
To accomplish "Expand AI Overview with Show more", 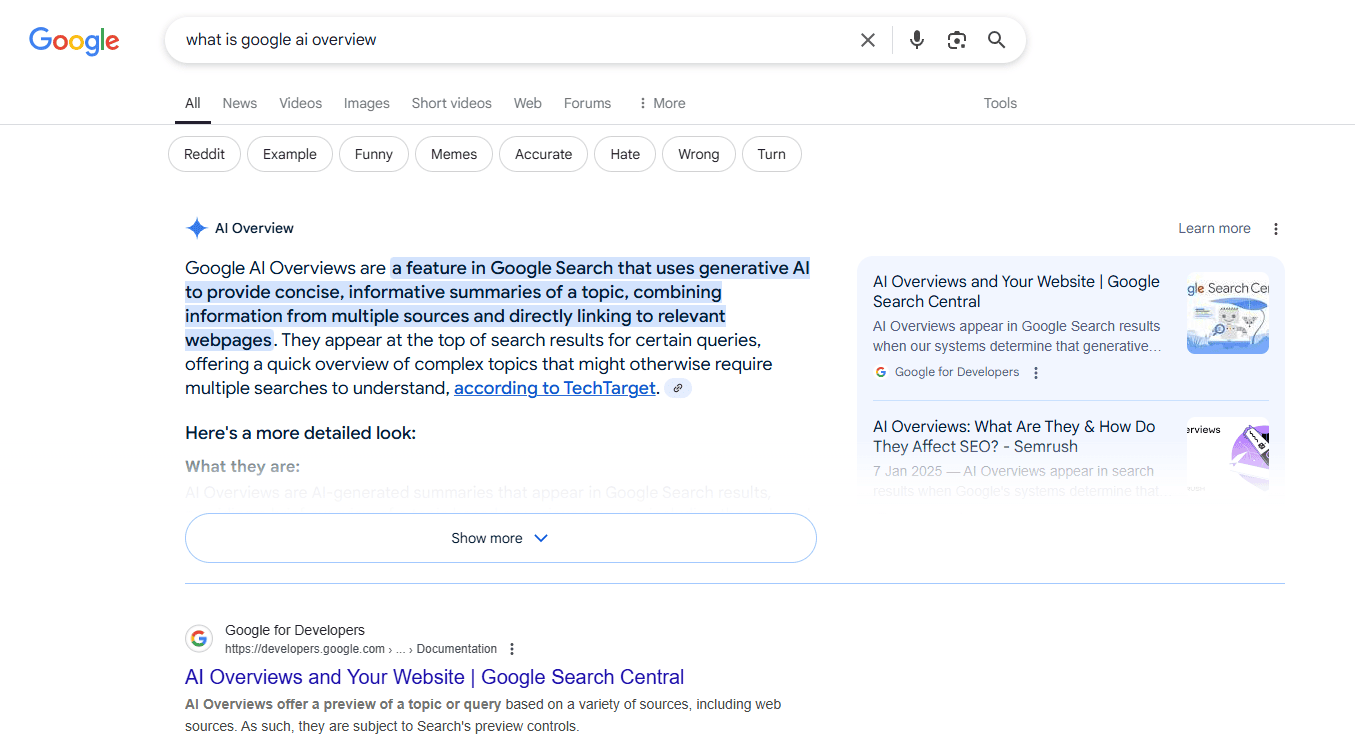I will [x=501, y=538].
